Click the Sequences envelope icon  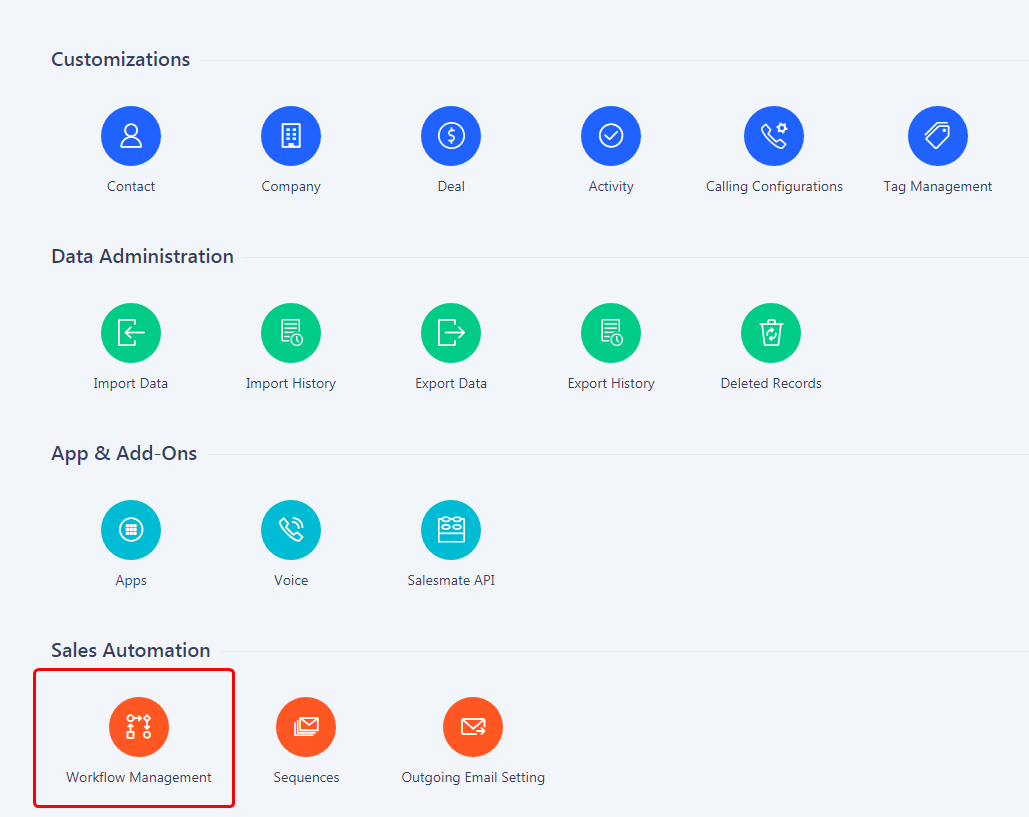(306, 727)
